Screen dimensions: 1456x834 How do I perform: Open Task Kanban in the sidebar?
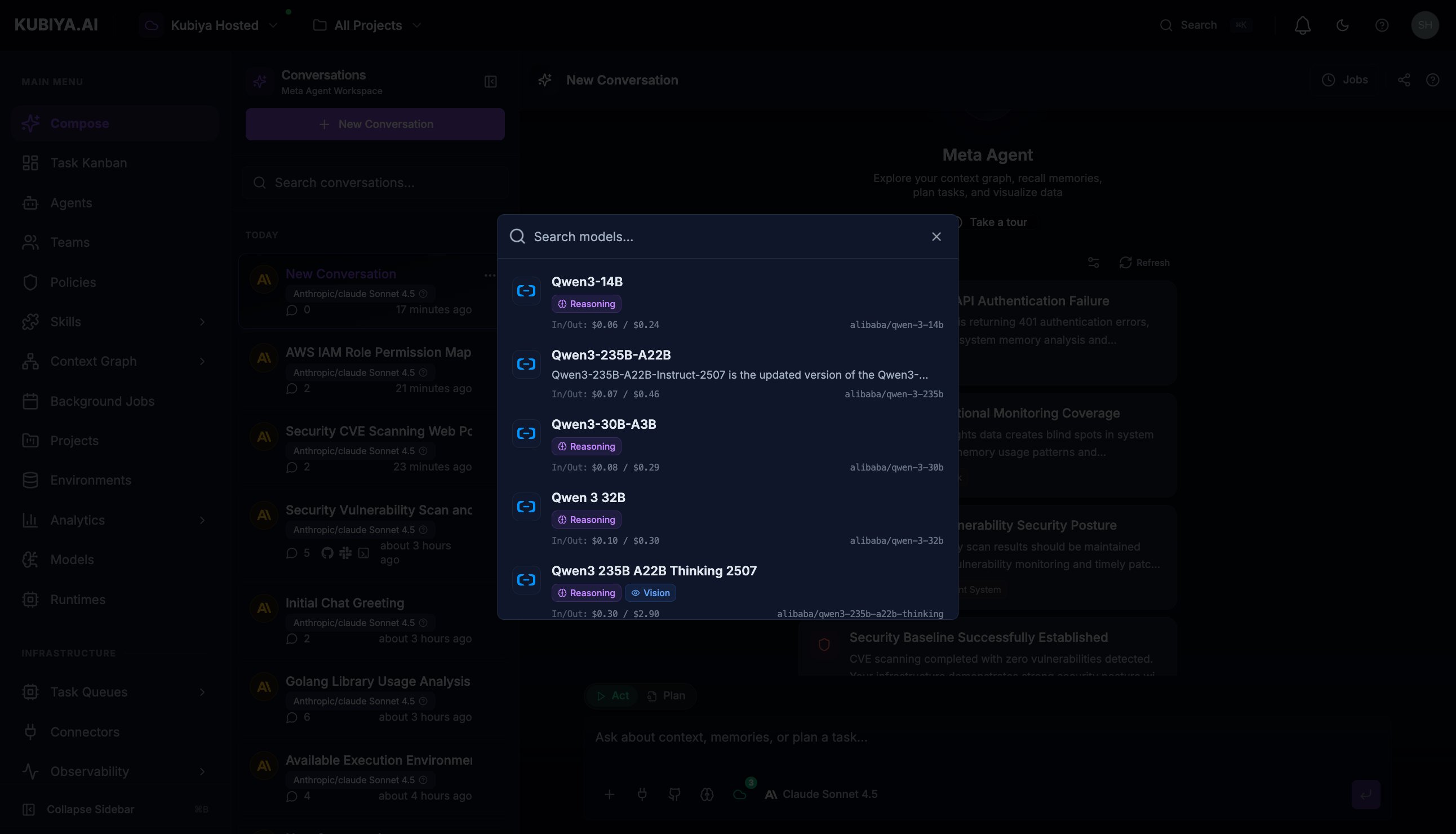[114, 163]
